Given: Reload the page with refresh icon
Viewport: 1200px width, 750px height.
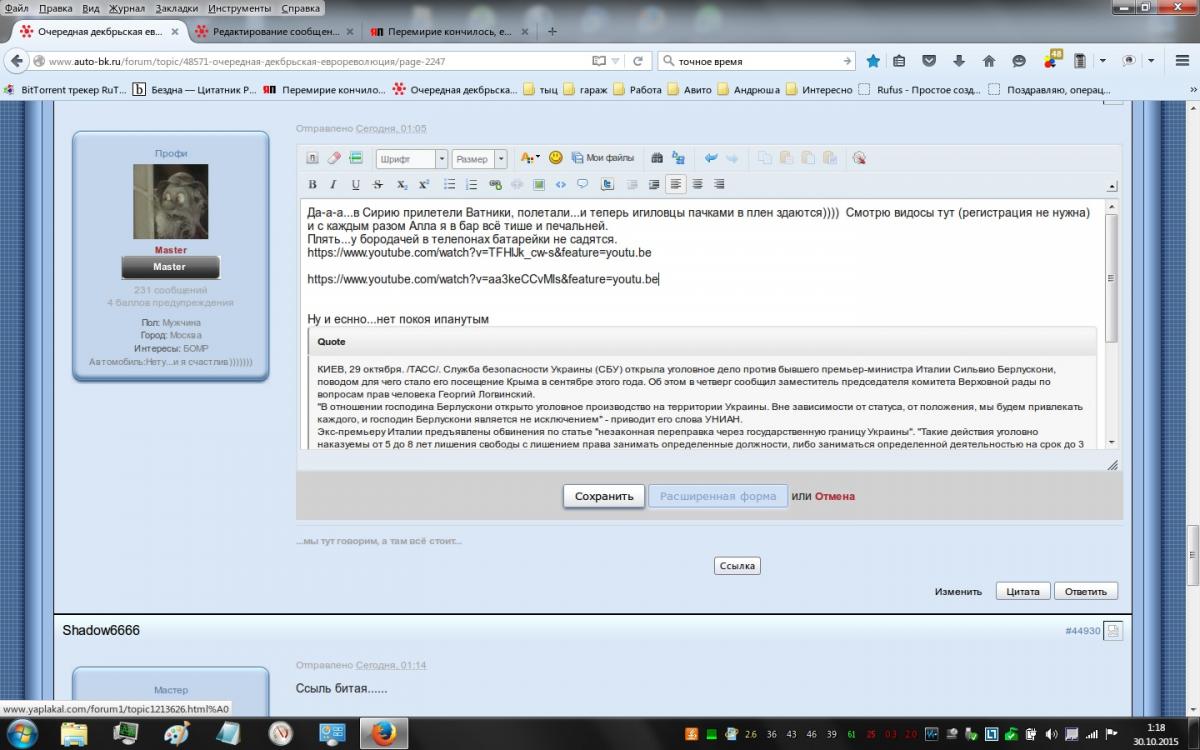Looking at the screenshot, I should point(637,61).
